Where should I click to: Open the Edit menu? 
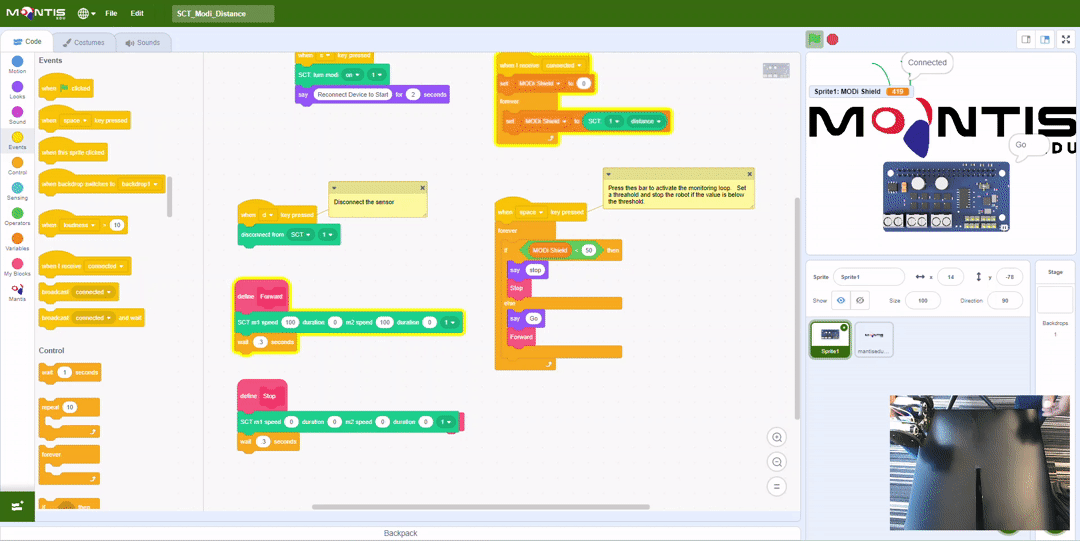coord(137,13)
